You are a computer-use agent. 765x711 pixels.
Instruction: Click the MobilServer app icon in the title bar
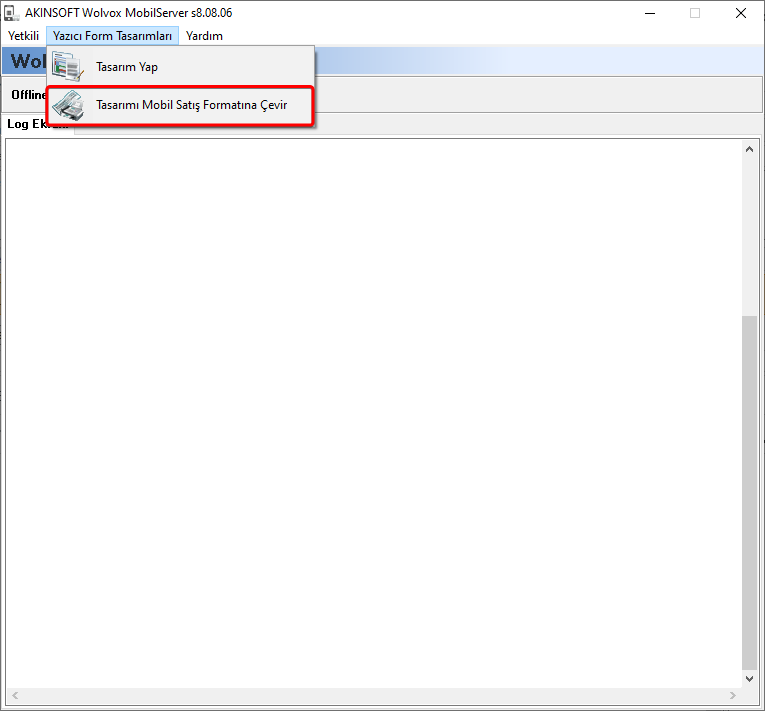click(12, 13)
